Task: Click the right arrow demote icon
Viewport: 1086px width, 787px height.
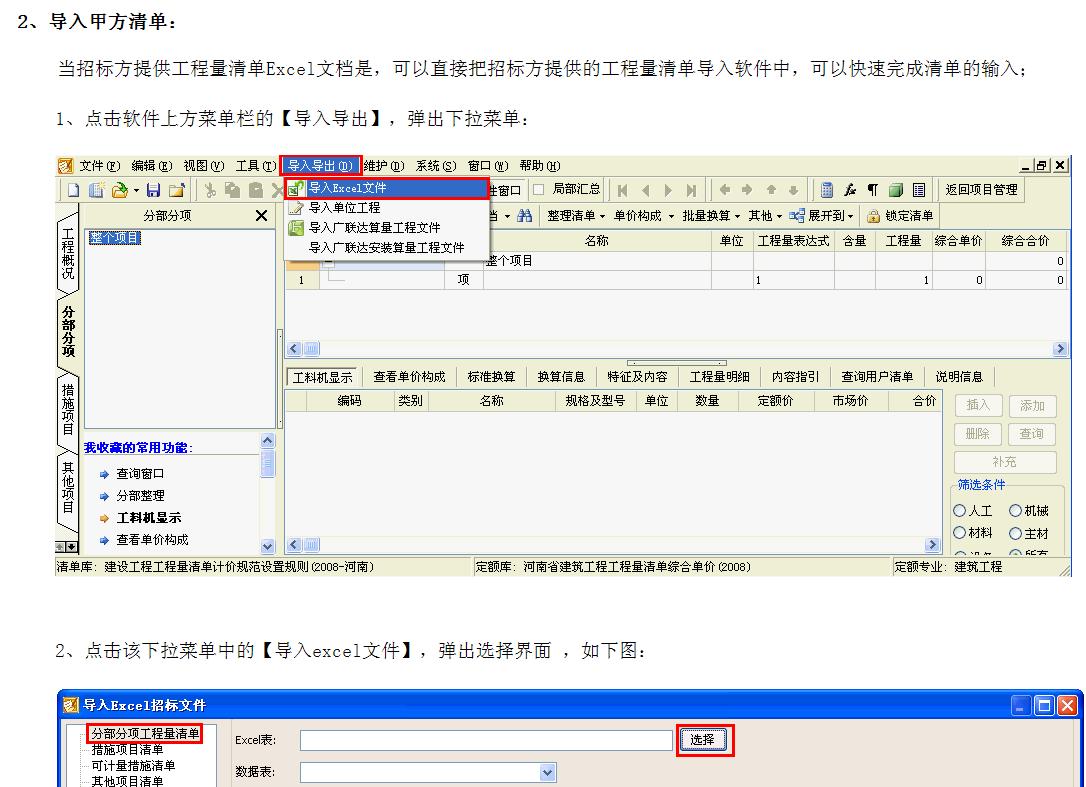Action: 747,189
